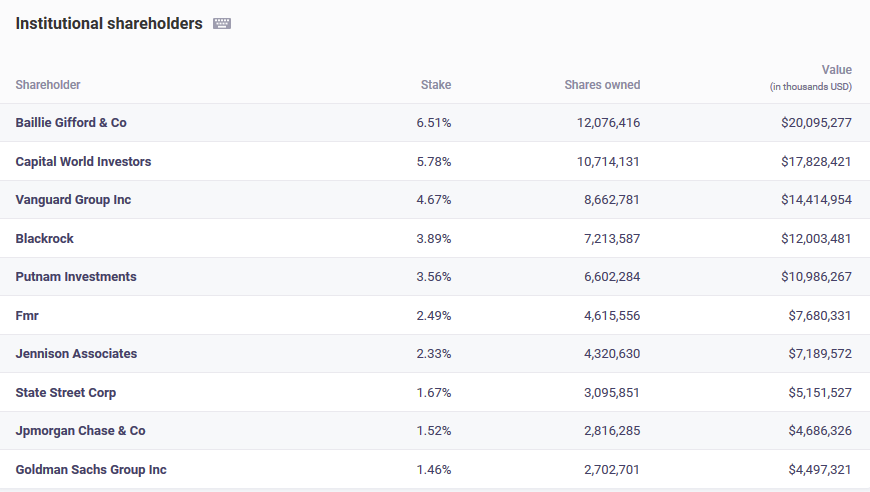The image size is (870, 492).
Task: Click the Institutional shareholders heading
Action: [109, 23]
